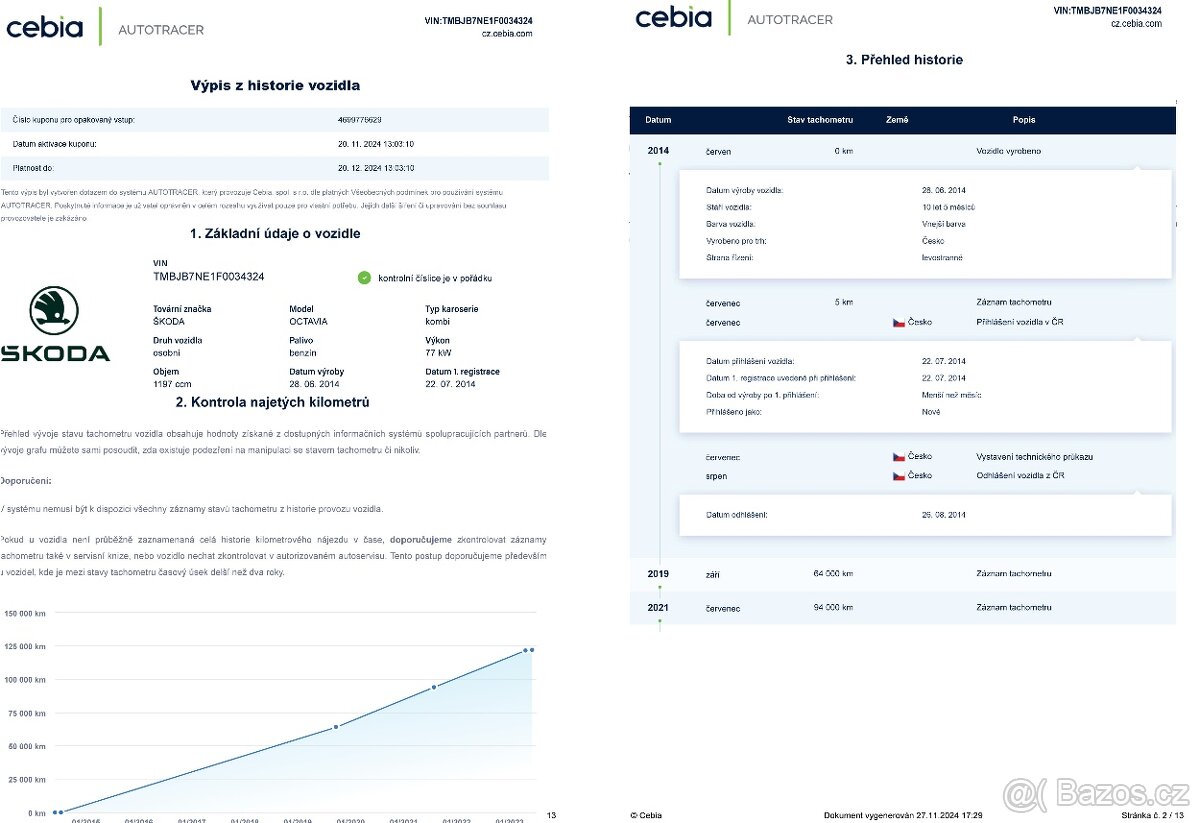Viewport: 1200px width, 823px height.
Task: Select '5 km' odometer reading
Action: coord(844,302)
